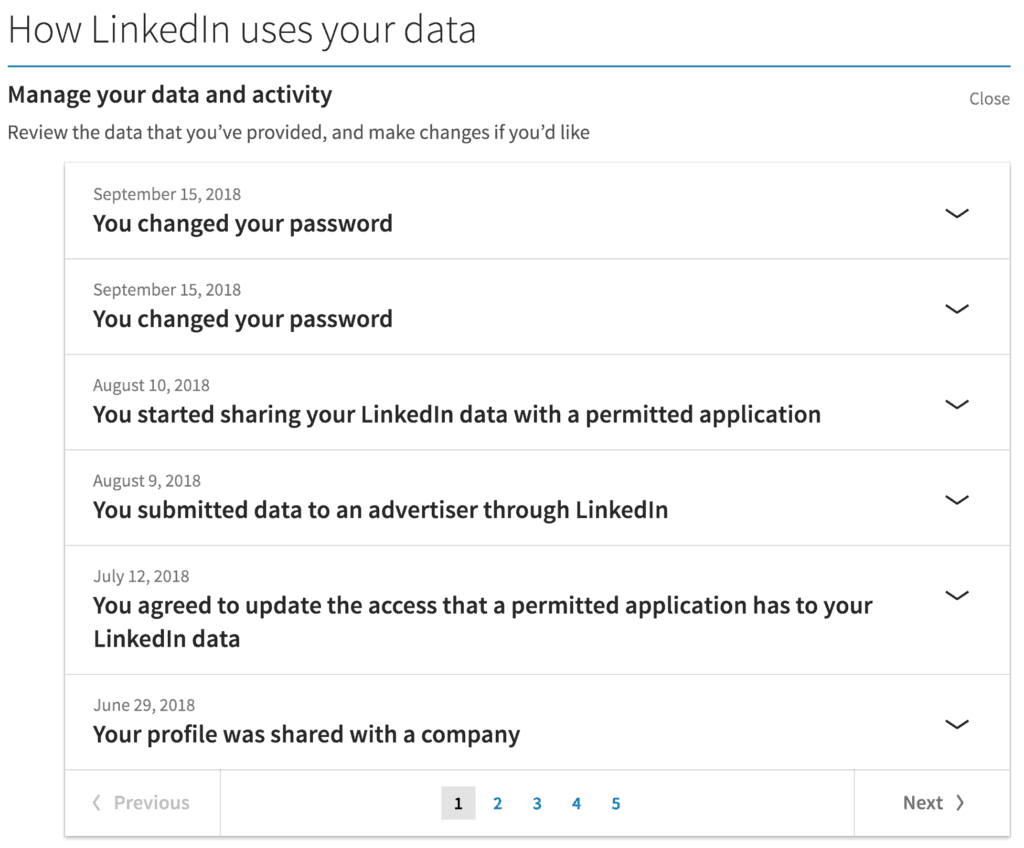Click the chevron icon on the July 12 access entry
Viewport: 1024px width, 848px height.
[x=957, y=595]
